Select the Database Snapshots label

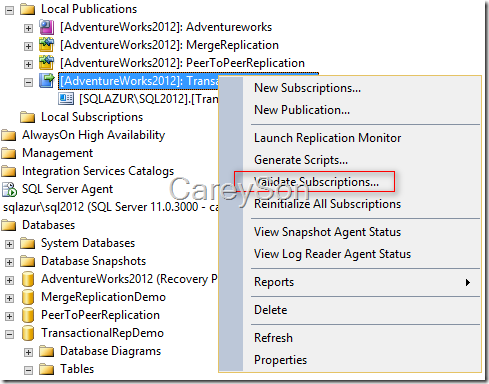[94, 261]
